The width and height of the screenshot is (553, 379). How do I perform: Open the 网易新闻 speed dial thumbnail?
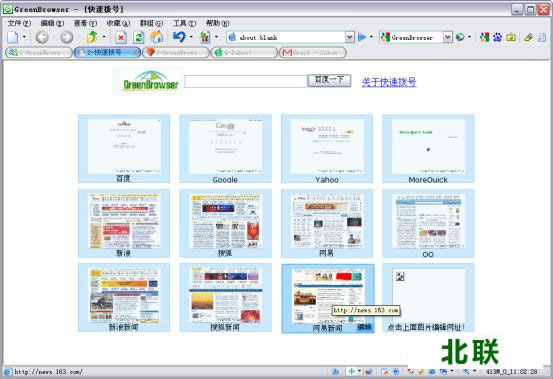click(x=328, y=295)
